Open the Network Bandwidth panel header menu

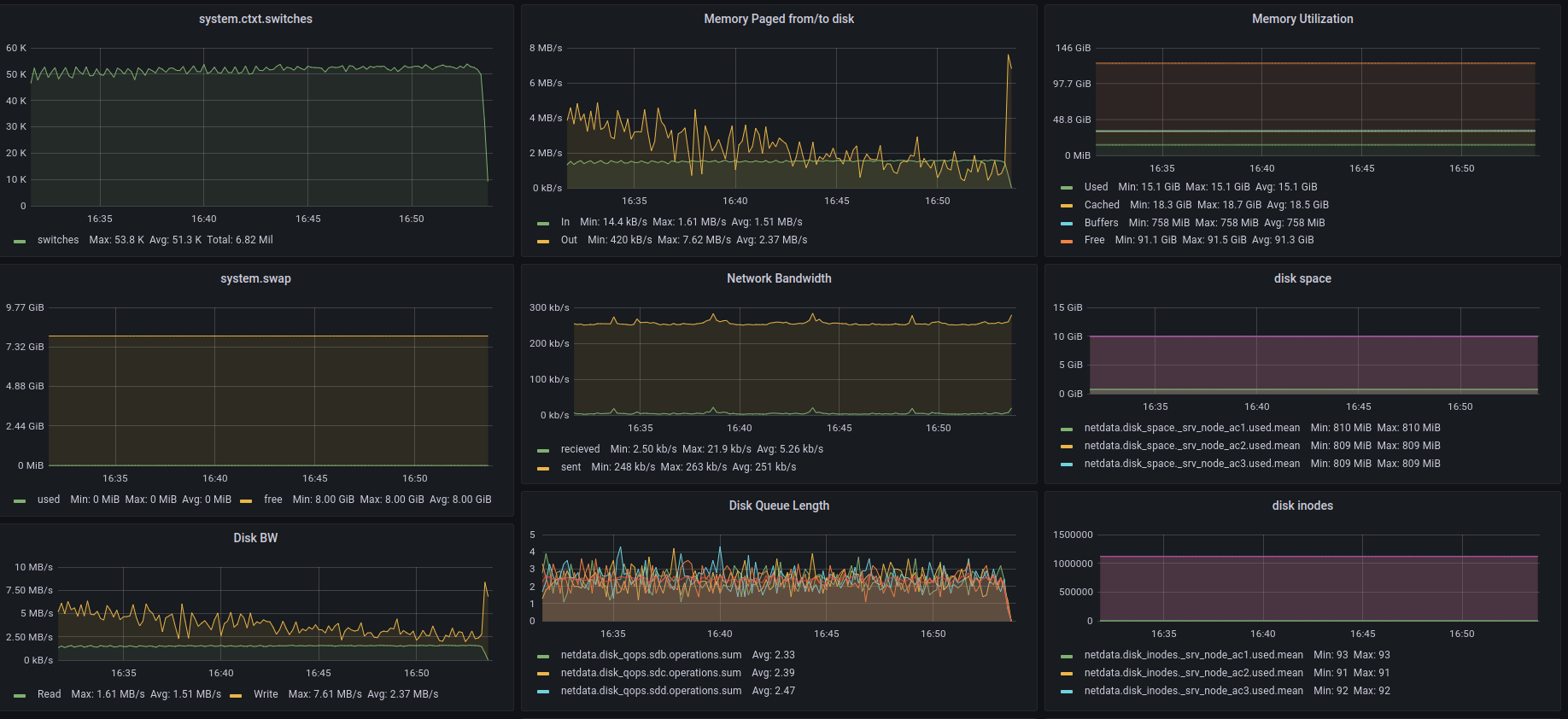[x=778, y=278]
